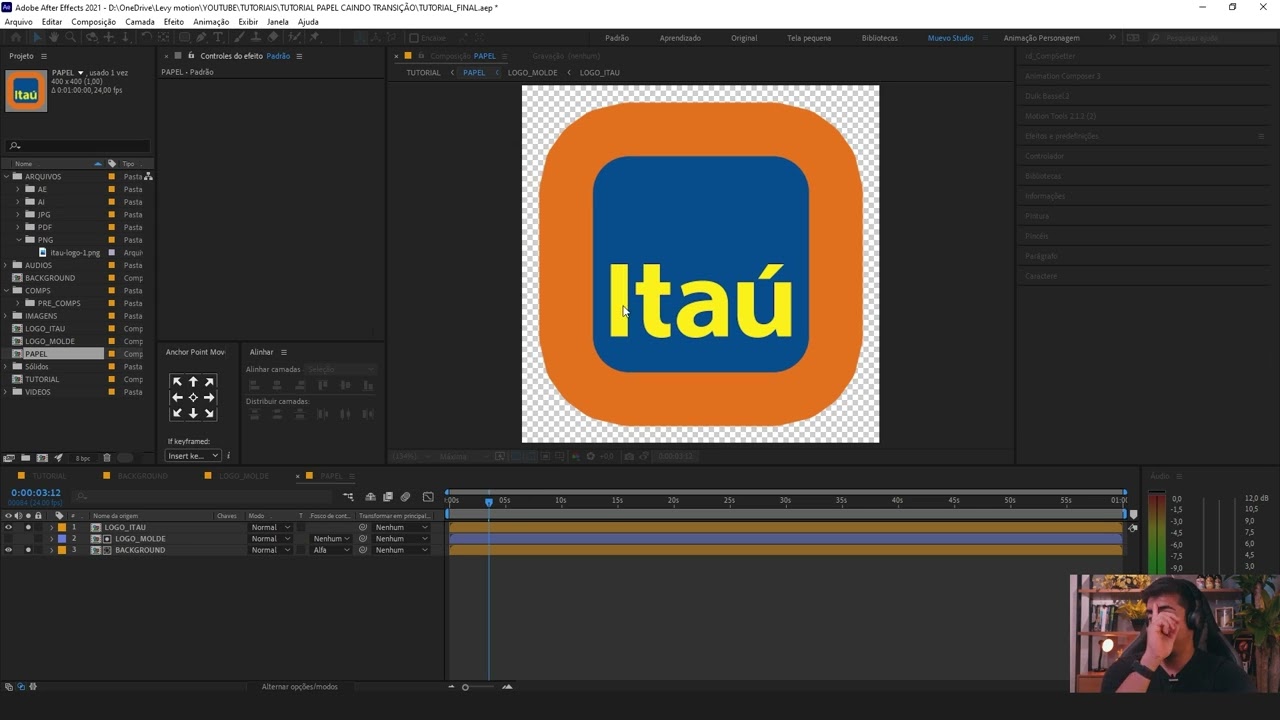Viewport: 1280px width, 720px height.
Task: Open parent dropdown for LOGO_MOLDE layer
Action: (x=401, y=539)
